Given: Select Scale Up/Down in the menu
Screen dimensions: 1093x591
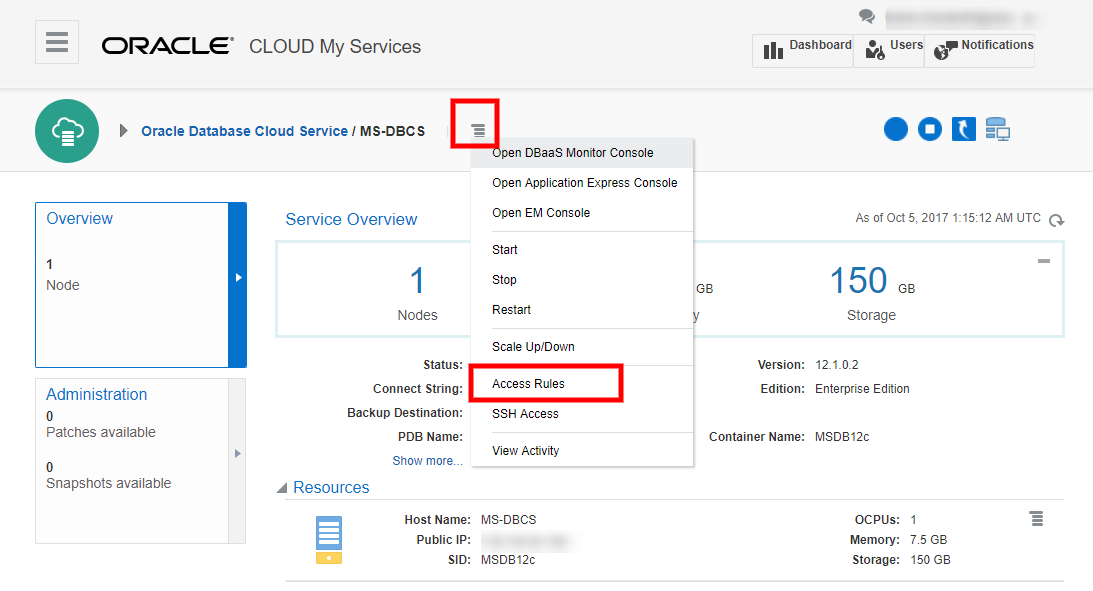Looking at the screenshot, I should pos(532,346).
